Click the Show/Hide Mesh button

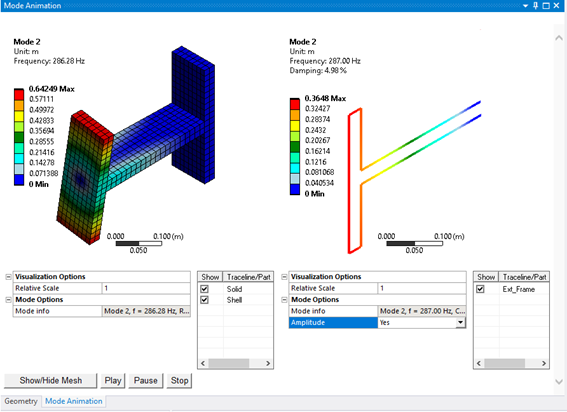pos(51,381)
